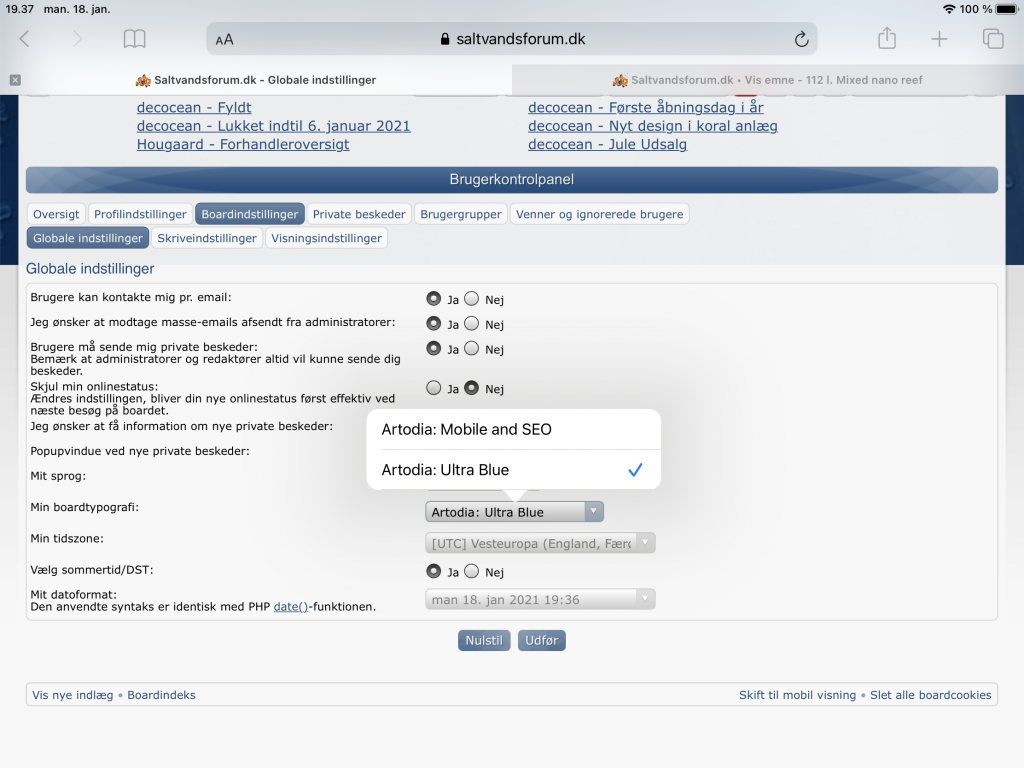The image size is (1024, 768).
Task: Click the Boardindeks link
Action: (161, 695)
